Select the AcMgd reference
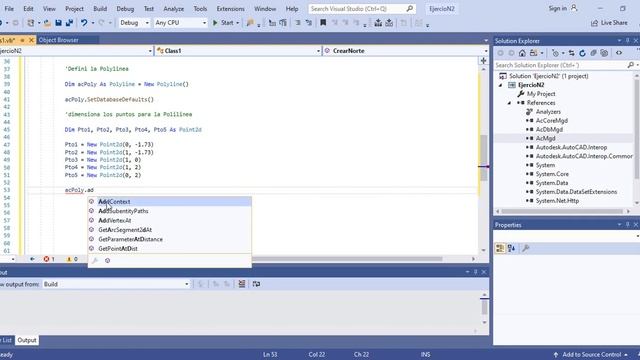The image size is (640, 360). tap(545, 138)
